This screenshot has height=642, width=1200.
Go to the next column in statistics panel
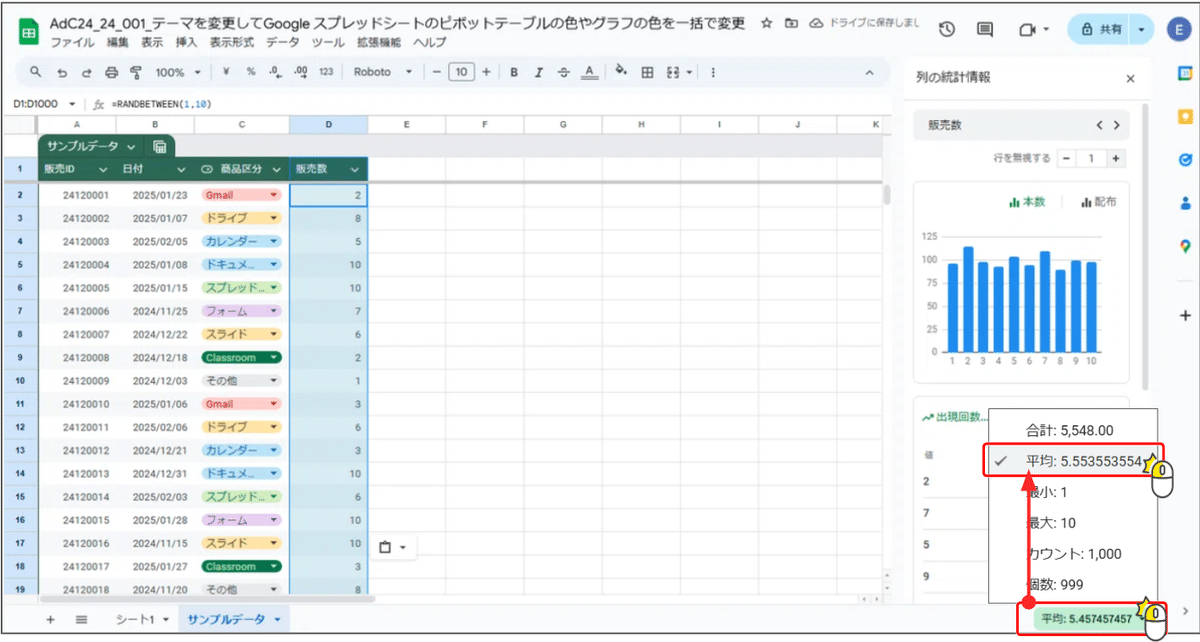pyautogui.click(x=1117, y=126)
